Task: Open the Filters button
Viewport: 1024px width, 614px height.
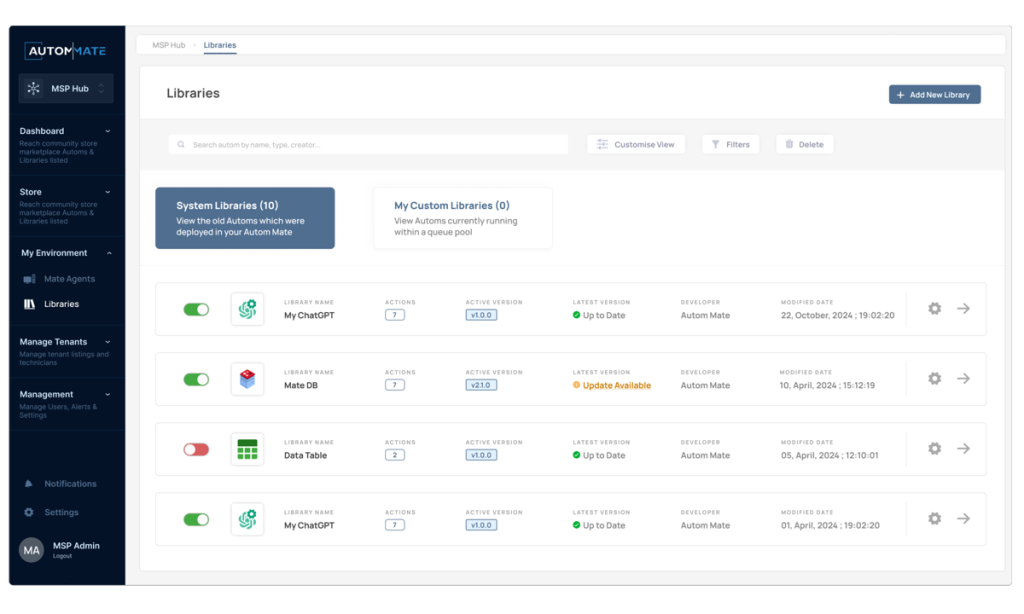Action: [x=730, y=145]
